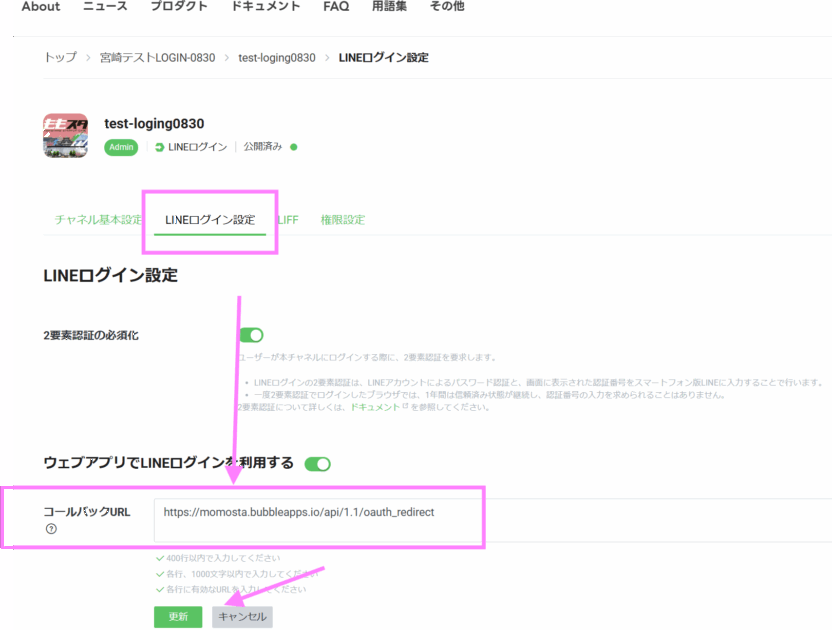The width and height of the screenshot is (832, 630).
Task: Open the ニュース menu item
Action: [x=105, y=6]
